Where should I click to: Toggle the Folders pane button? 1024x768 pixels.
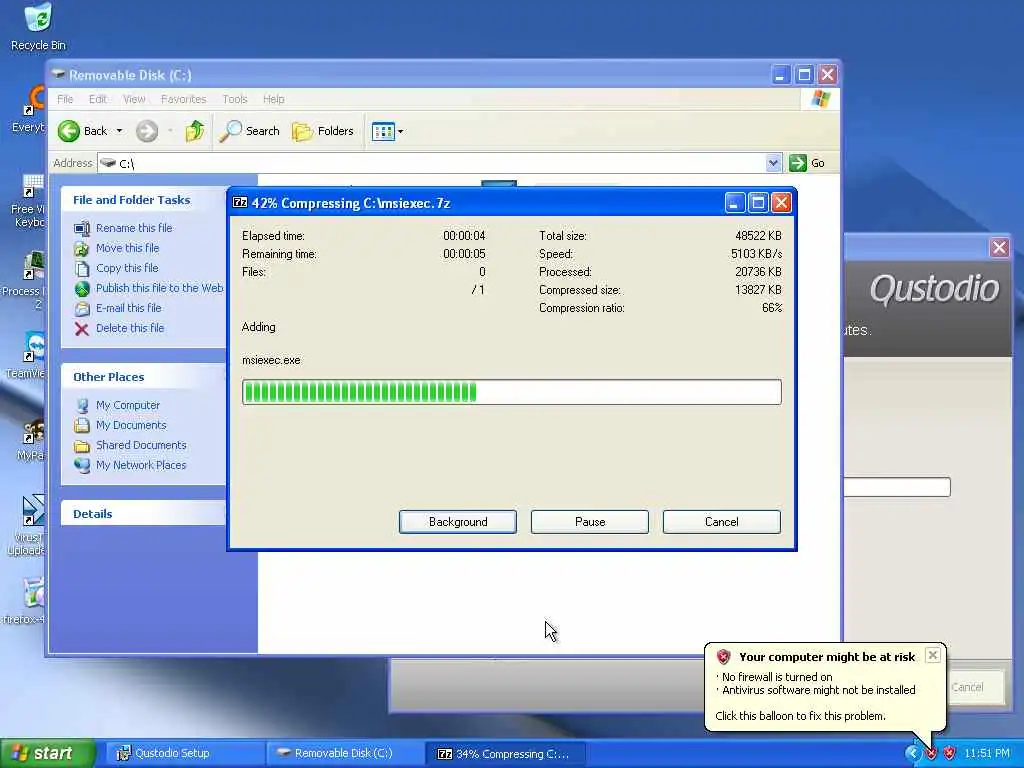point(323,131)
